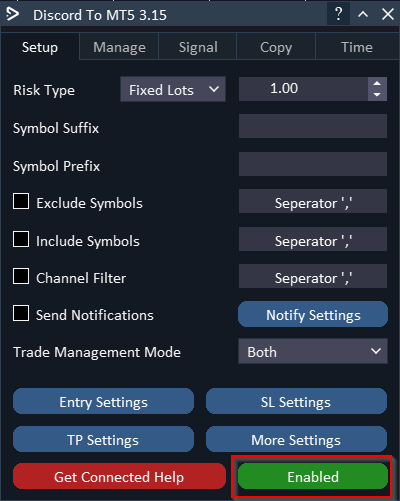This screenshot has height=501, width=400.
Task: Open the Risk Type Fixed Lots dropdown
Action: coord(173,89)
